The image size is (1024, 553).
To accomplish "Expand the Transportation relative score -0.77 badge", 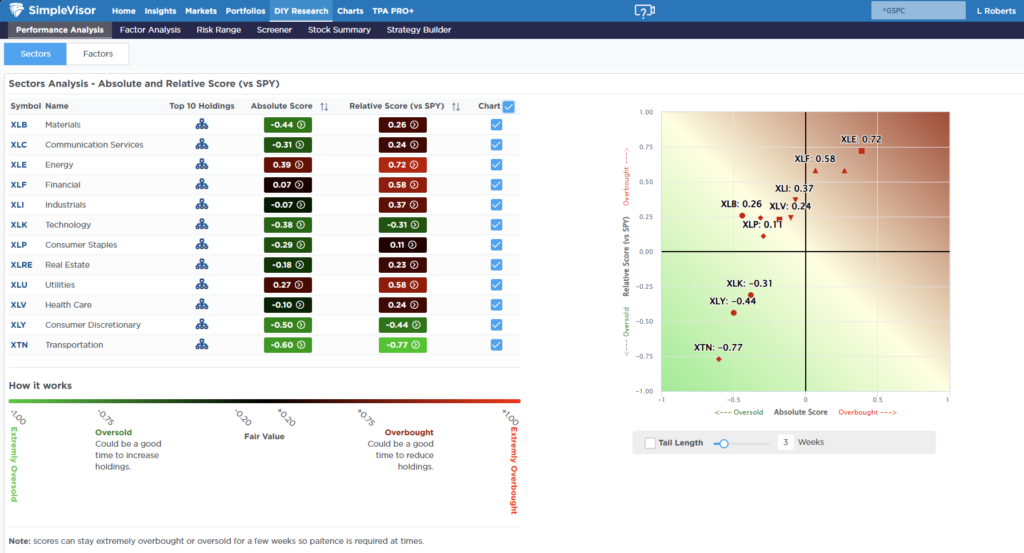I will pos(403,345).
